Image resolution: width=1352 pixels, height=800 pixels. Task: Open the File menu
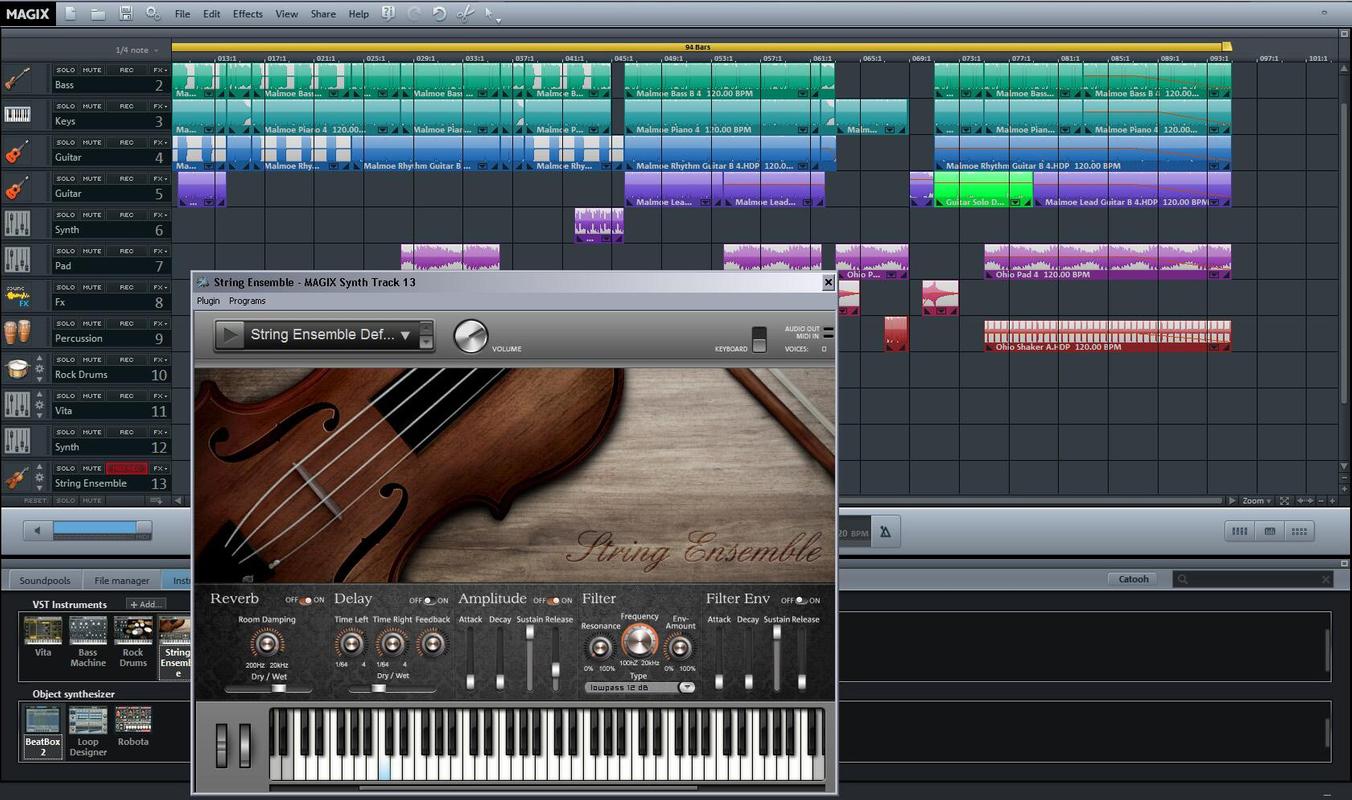[x=182, y=14]
